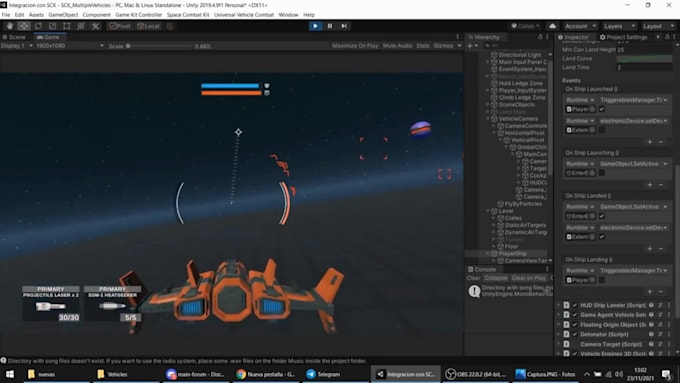
Task: Toggle Local handle rotation button
Action: (x=148, y=26)
